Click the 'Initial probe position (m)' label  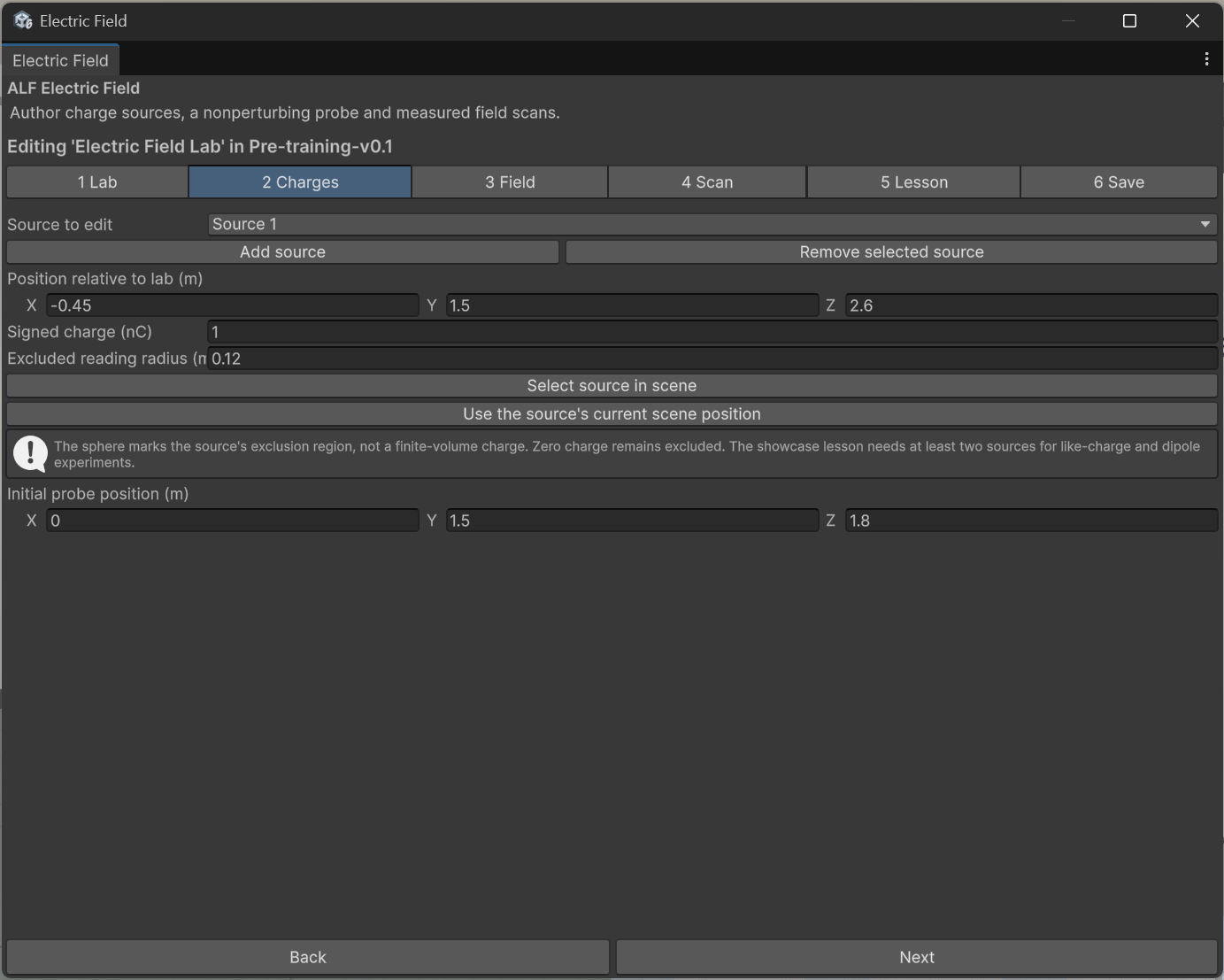coord(98,493)
